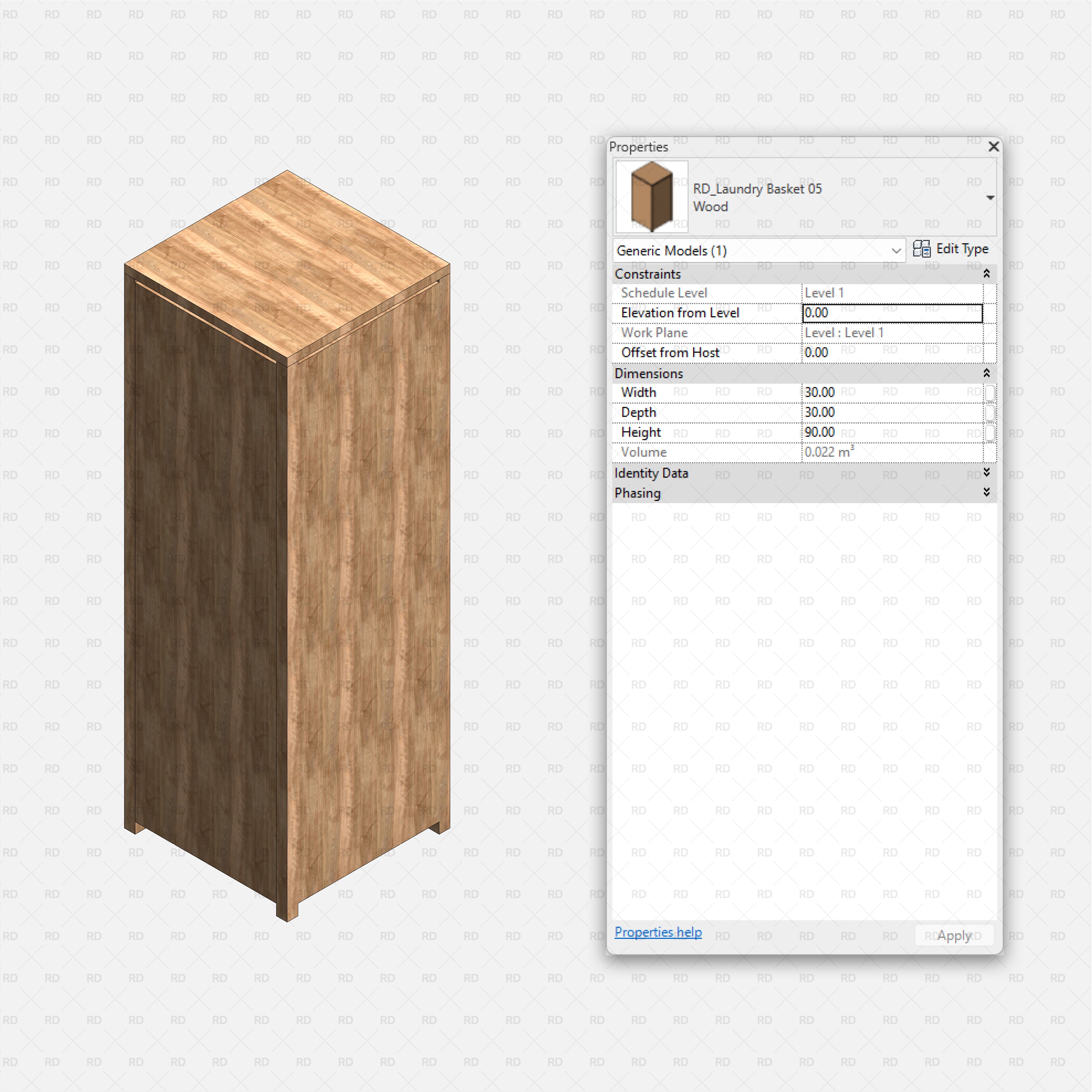Open the Properties help link

[658, 932]
